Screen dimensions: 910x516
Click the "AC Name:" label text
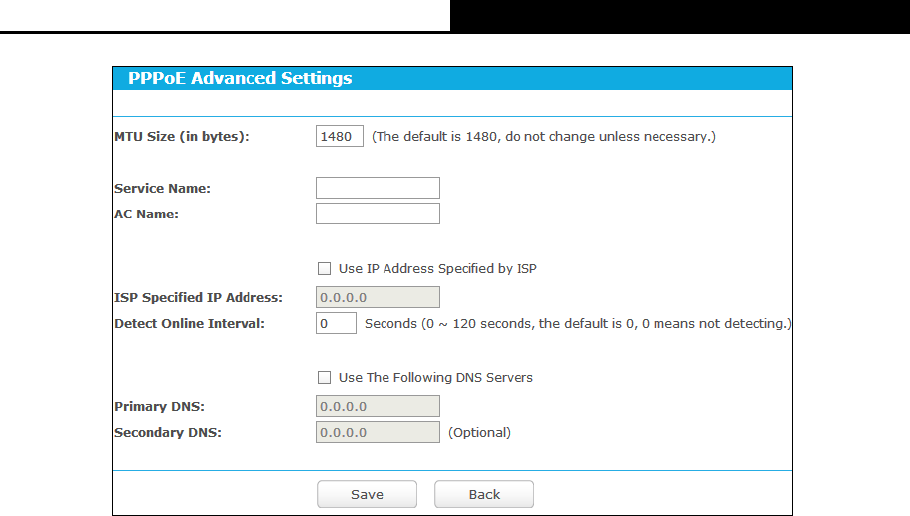click(x=146, y=214)
